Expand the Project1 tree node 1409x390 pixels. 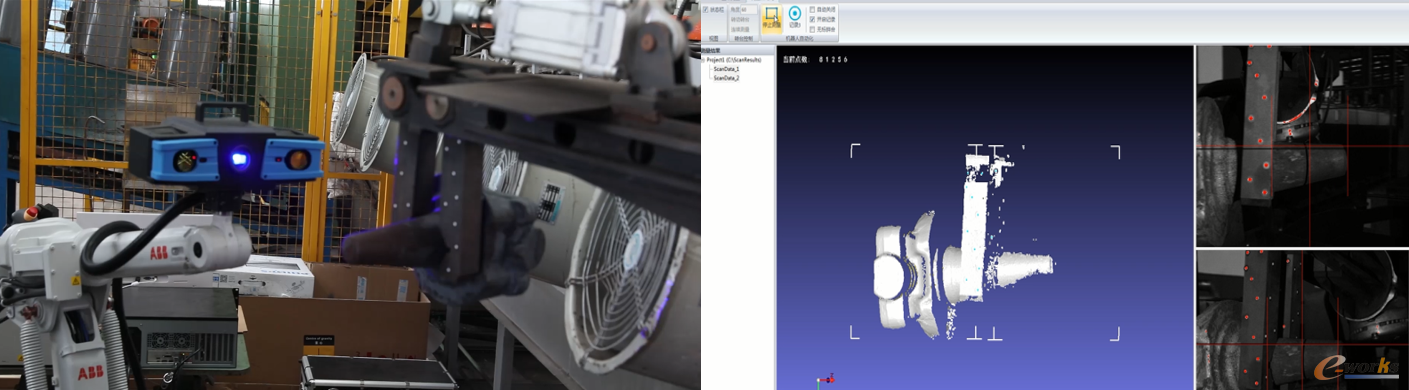[703, 60]
